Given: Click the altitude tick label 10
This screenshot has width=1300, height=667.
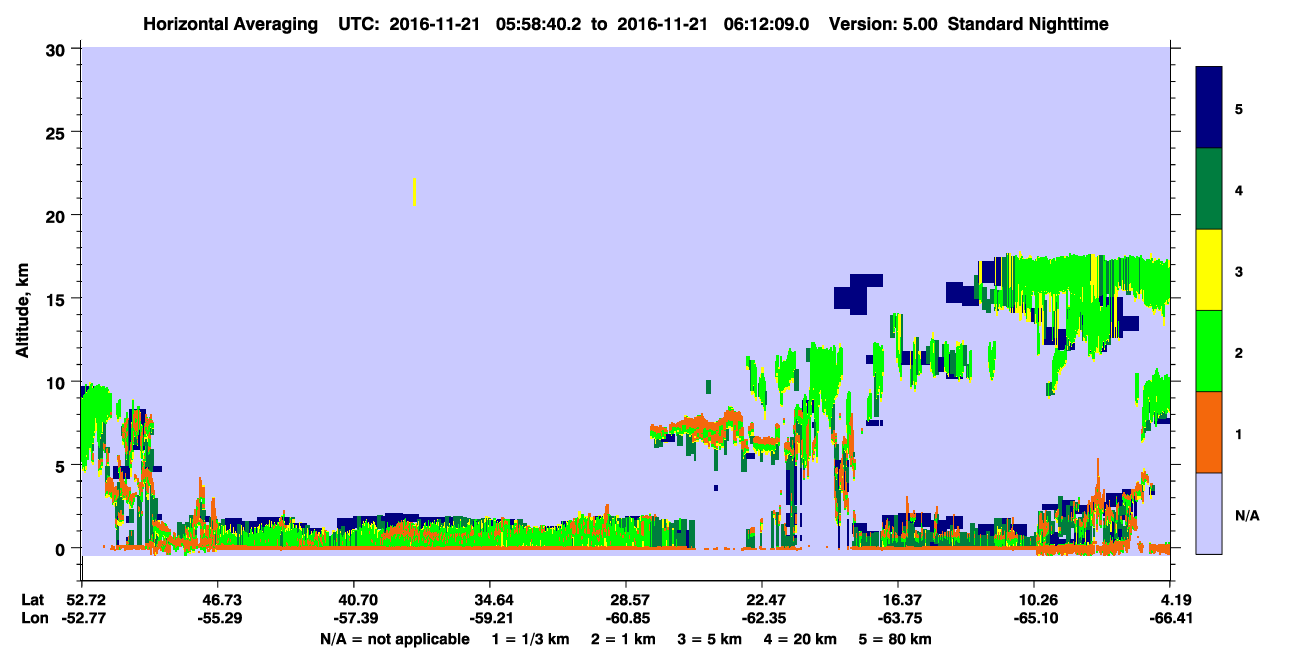Looking at the screenshot, I should (x=55, y=382).
